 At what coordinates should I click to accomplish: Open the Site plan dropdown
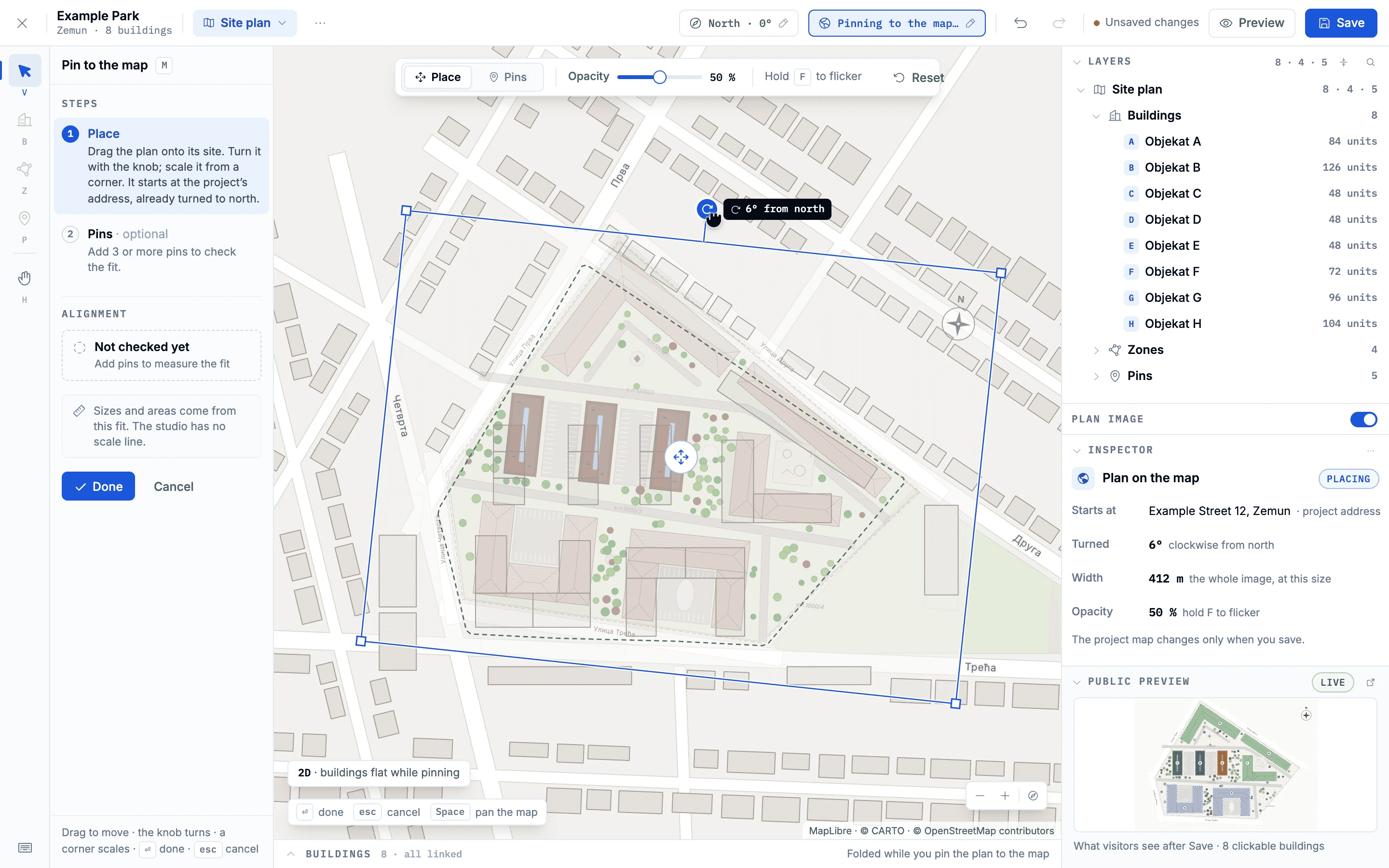pyautogui.click(x=245, y=23)
